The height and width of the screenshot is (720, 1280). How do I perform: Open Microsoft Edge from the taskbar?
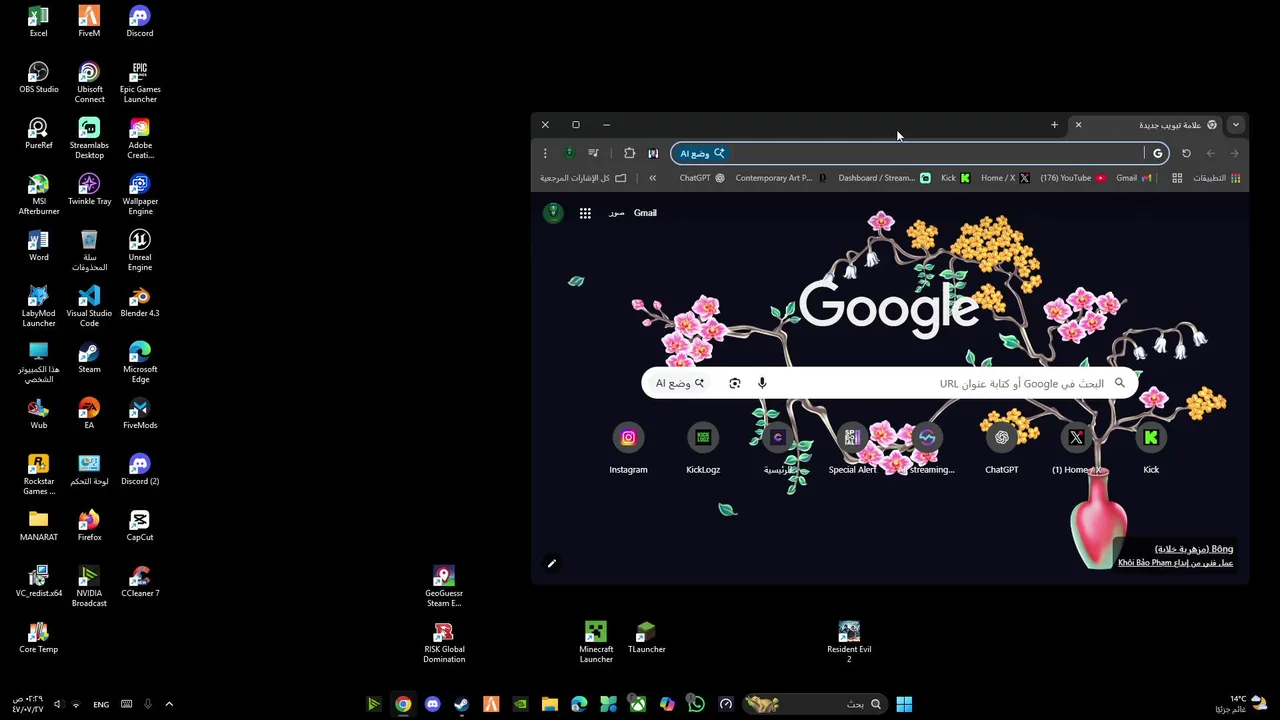579,704
